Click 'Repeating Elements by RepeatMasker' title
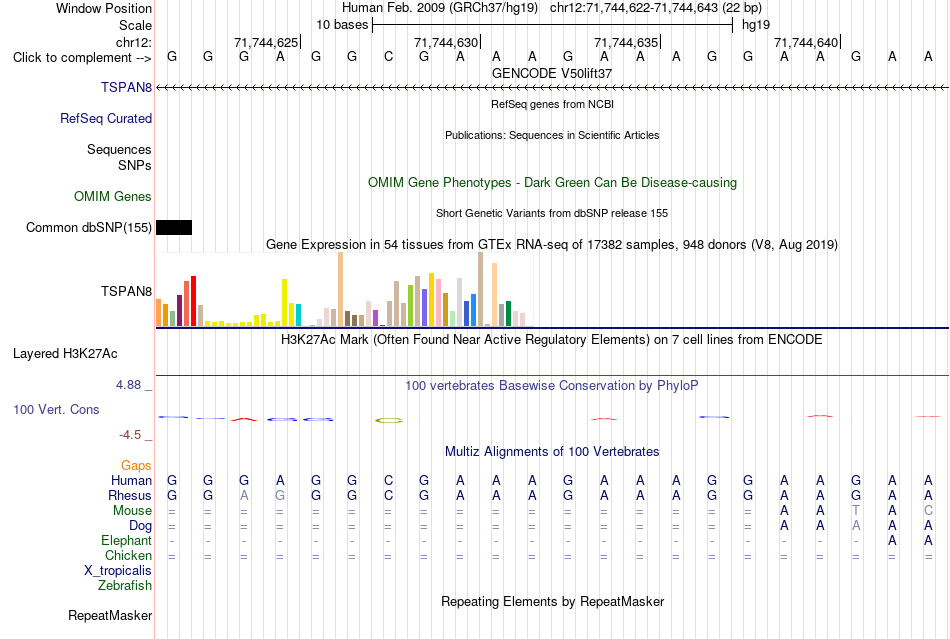Viewport: 950px width, 639px height. click(x=552, y=601)
